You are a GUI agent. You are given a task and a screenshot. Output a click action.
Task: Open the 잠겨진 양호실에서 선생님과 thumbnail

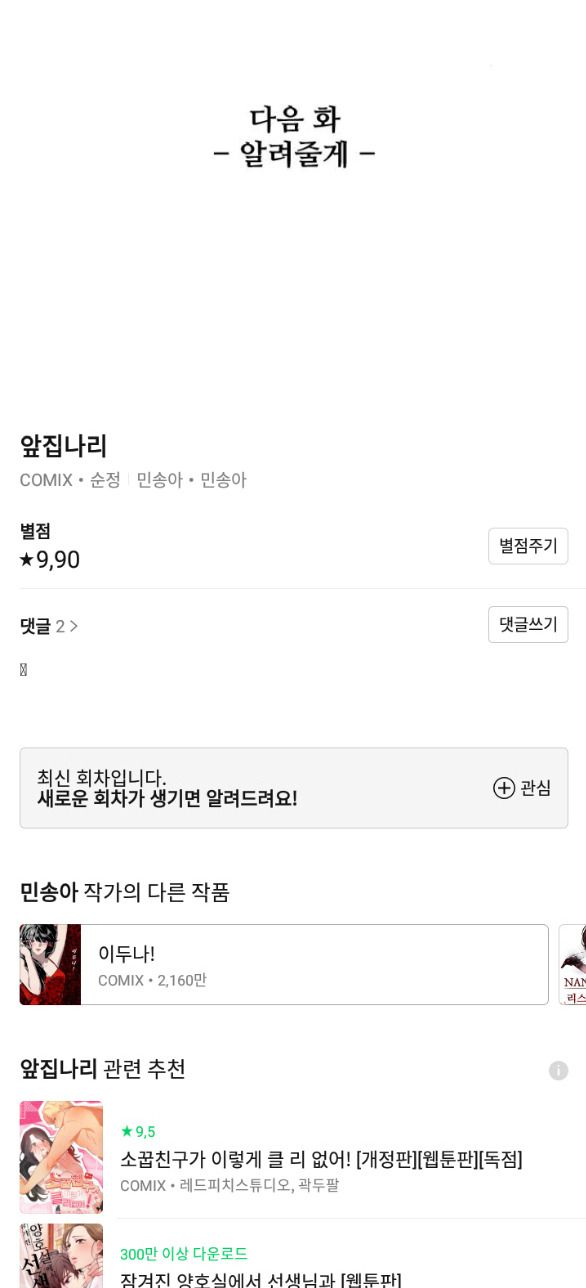tap(61, 1256)
